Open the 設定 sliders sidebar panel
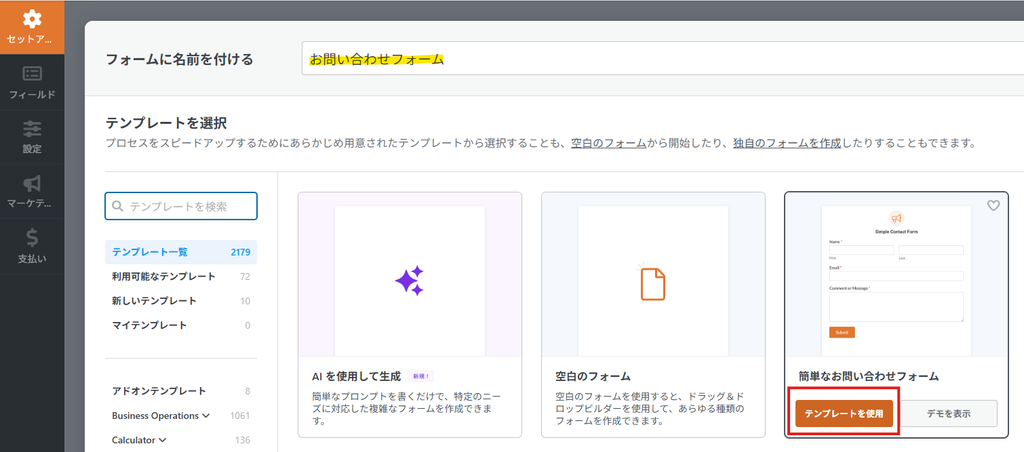 pos(32,137)
